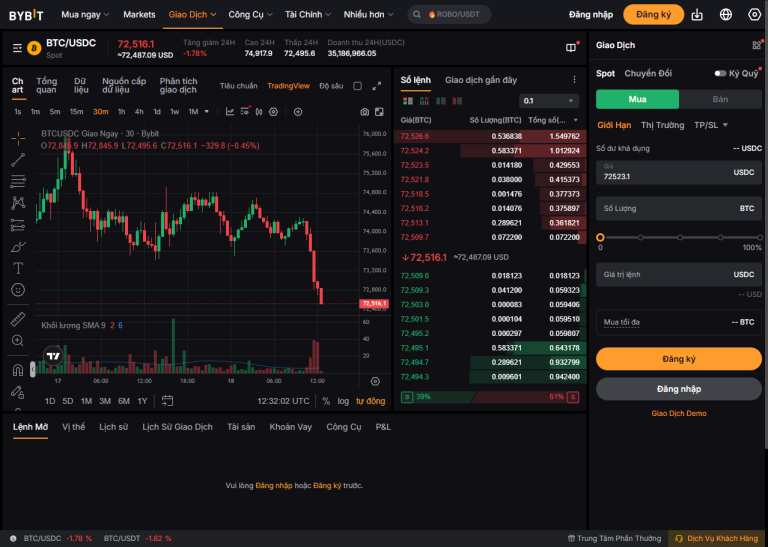
Task: Select the brush drawing tool
Action: tap(18, 246)
